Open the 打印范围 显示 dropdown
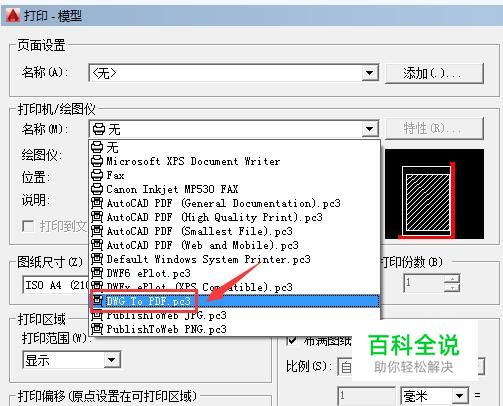 (72, 360)
